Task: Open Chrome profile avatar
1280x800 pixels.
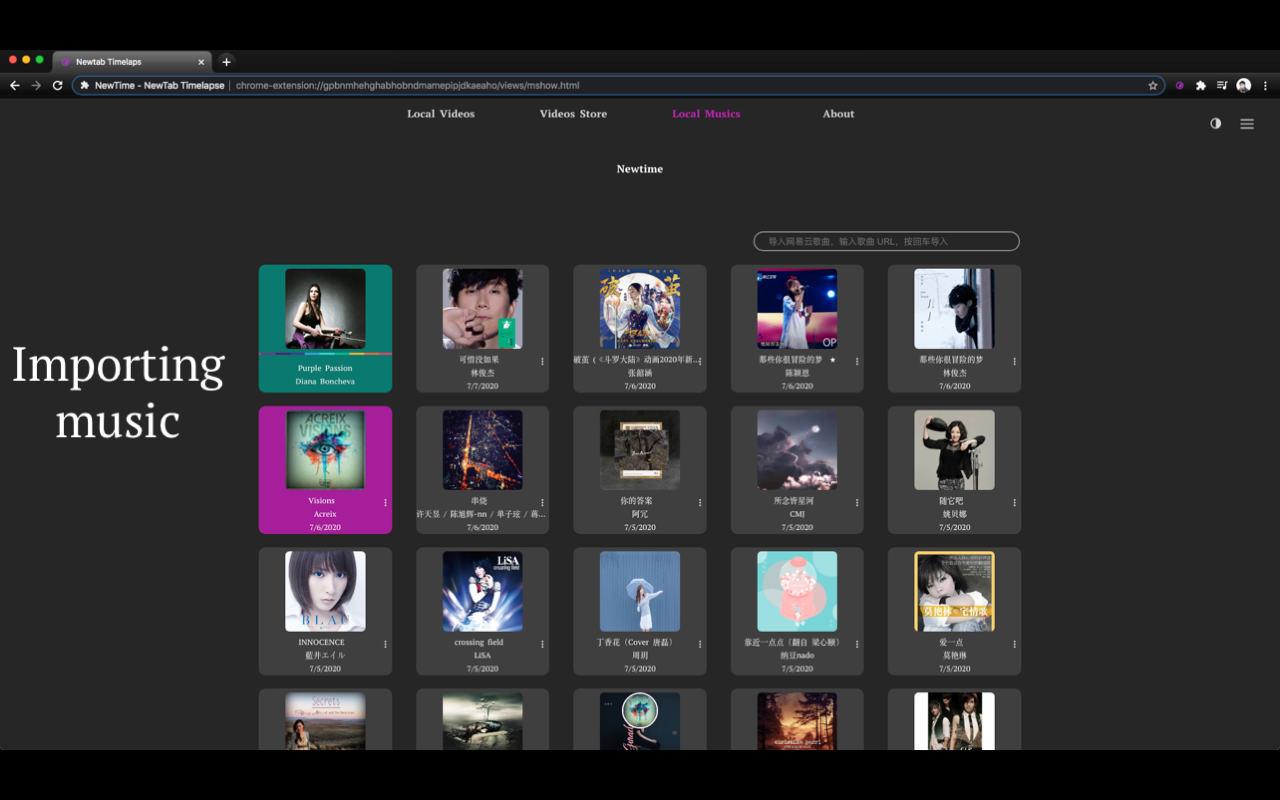Action: click(x=1244, y=85)
